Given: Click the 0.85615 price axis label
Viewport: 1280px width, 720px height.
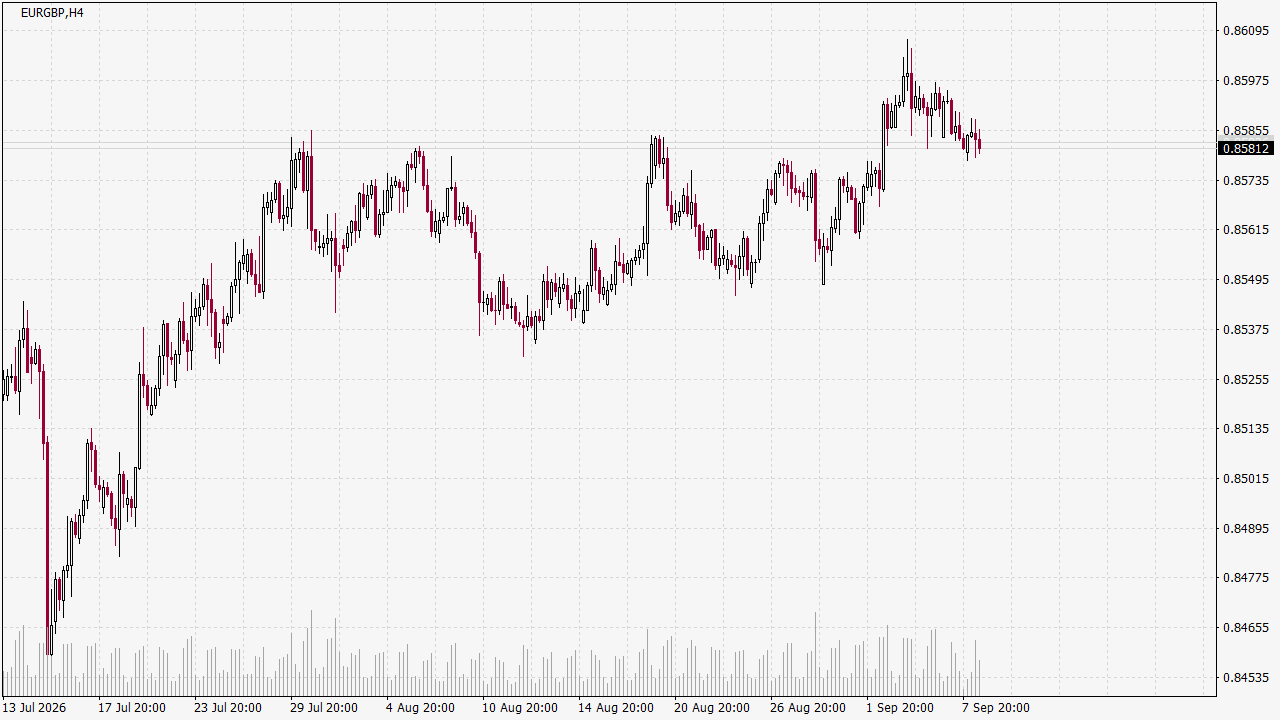Looking at the screenshot, I should (x=1245, y=230).
